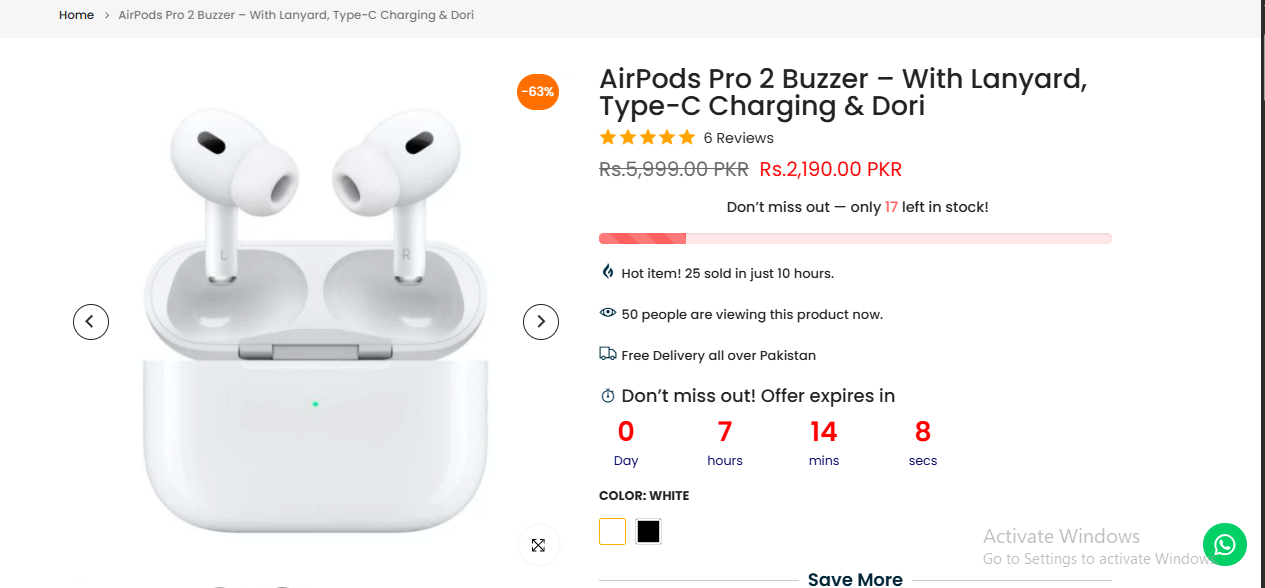
Task: Open the 6 Reviews link
Action: coord(738,138)
